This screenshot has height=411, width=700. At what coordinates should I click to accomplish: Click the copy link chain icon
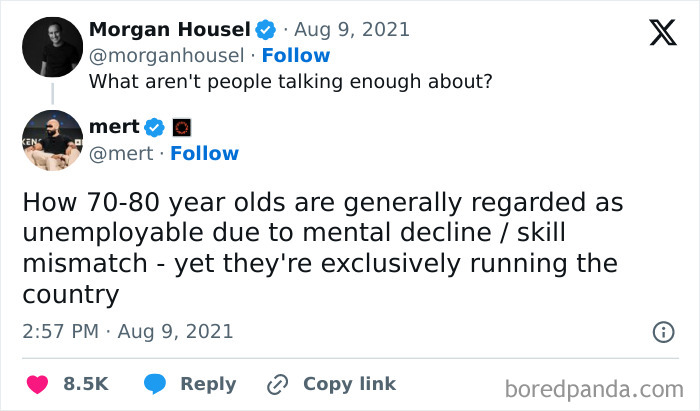(277, 384)
